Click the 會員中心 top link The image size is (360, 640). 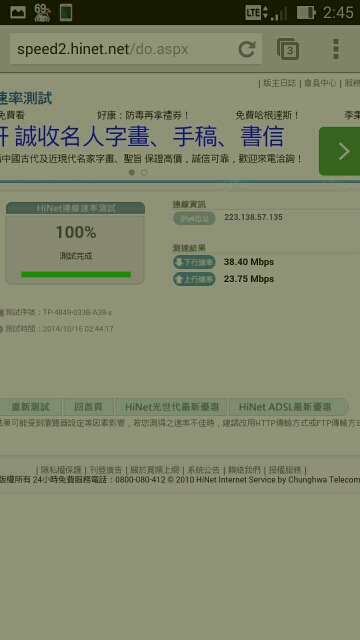click(320, 83)
